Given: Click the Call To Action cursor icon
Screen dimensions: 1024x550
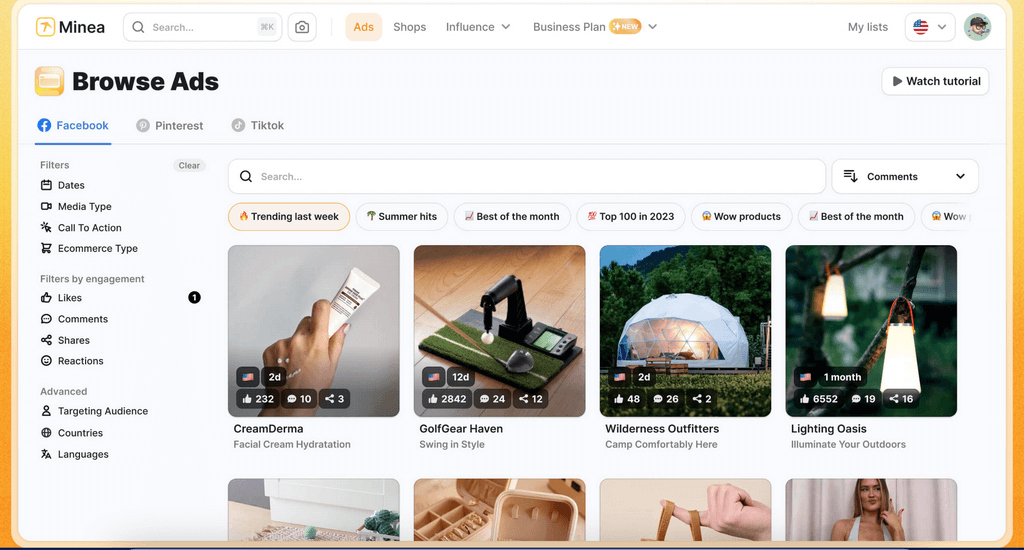Looking at the screenshot, I should pos(46,227).
